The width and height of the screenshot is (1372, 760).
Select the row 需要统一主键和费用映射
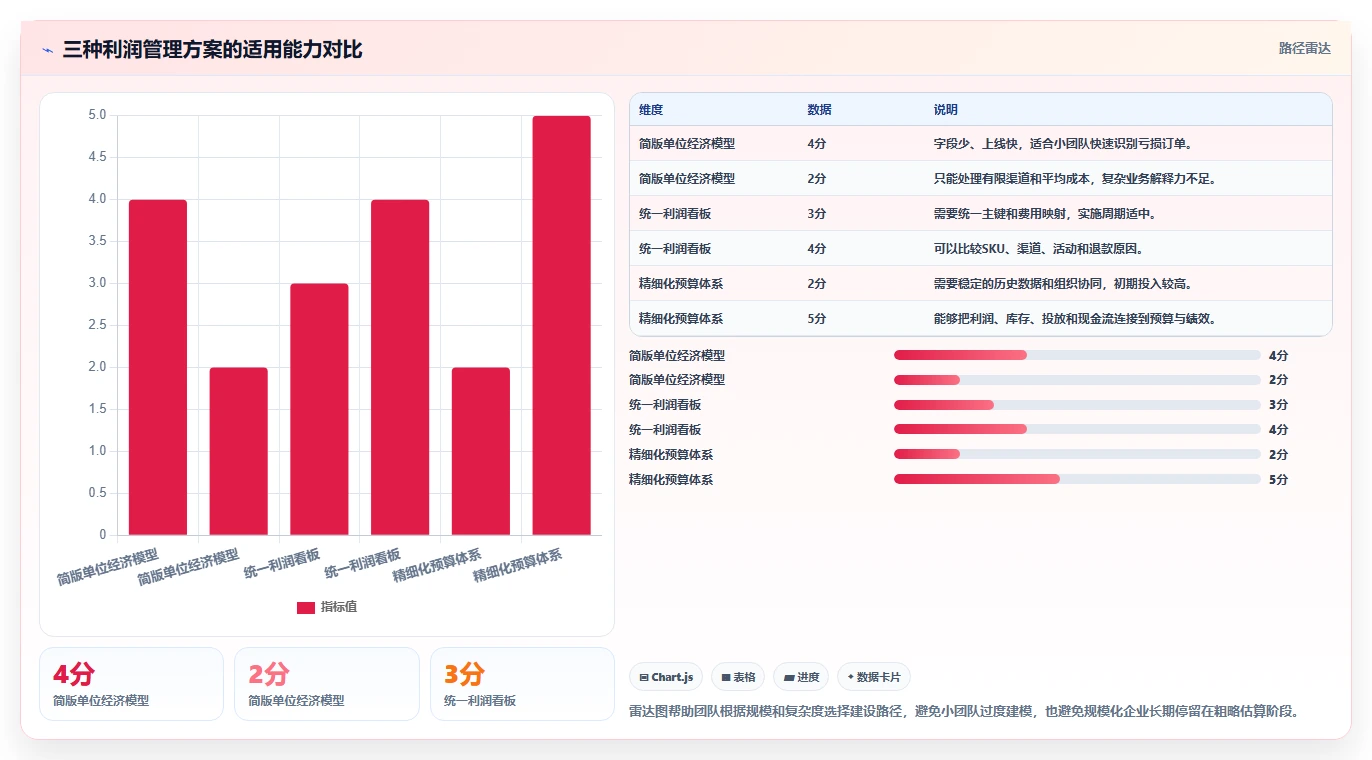tap(981, 213)
